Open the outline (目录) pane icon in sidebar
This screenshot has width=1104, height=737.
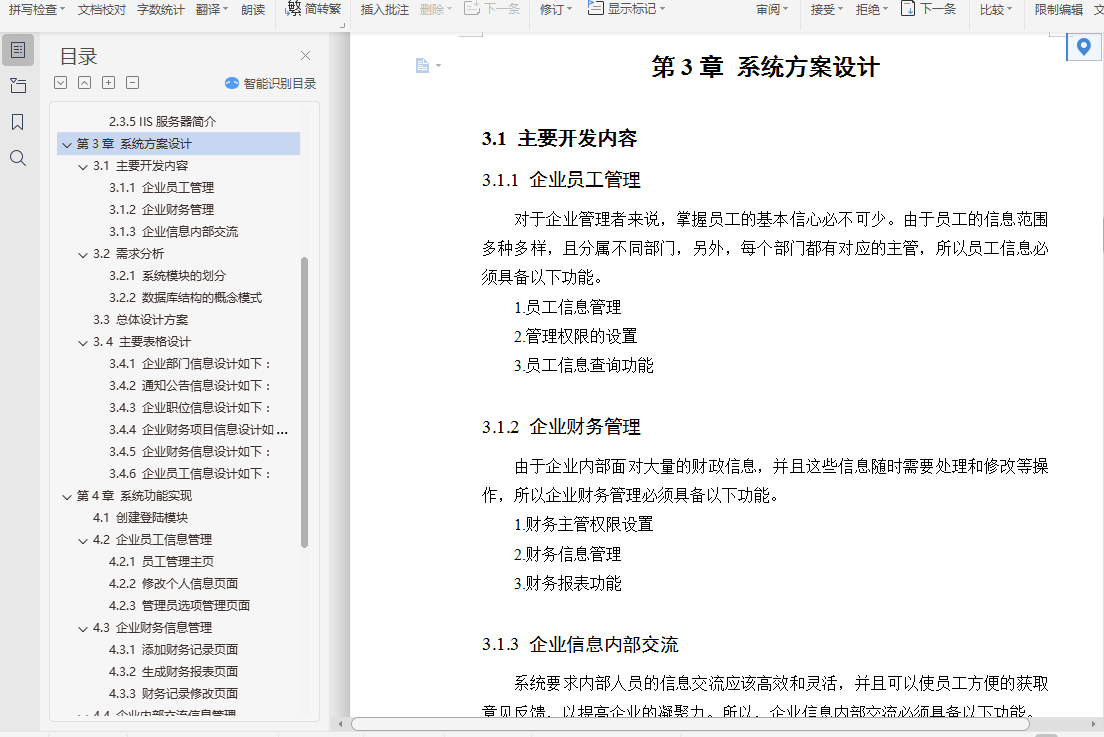tap(18, 51)
